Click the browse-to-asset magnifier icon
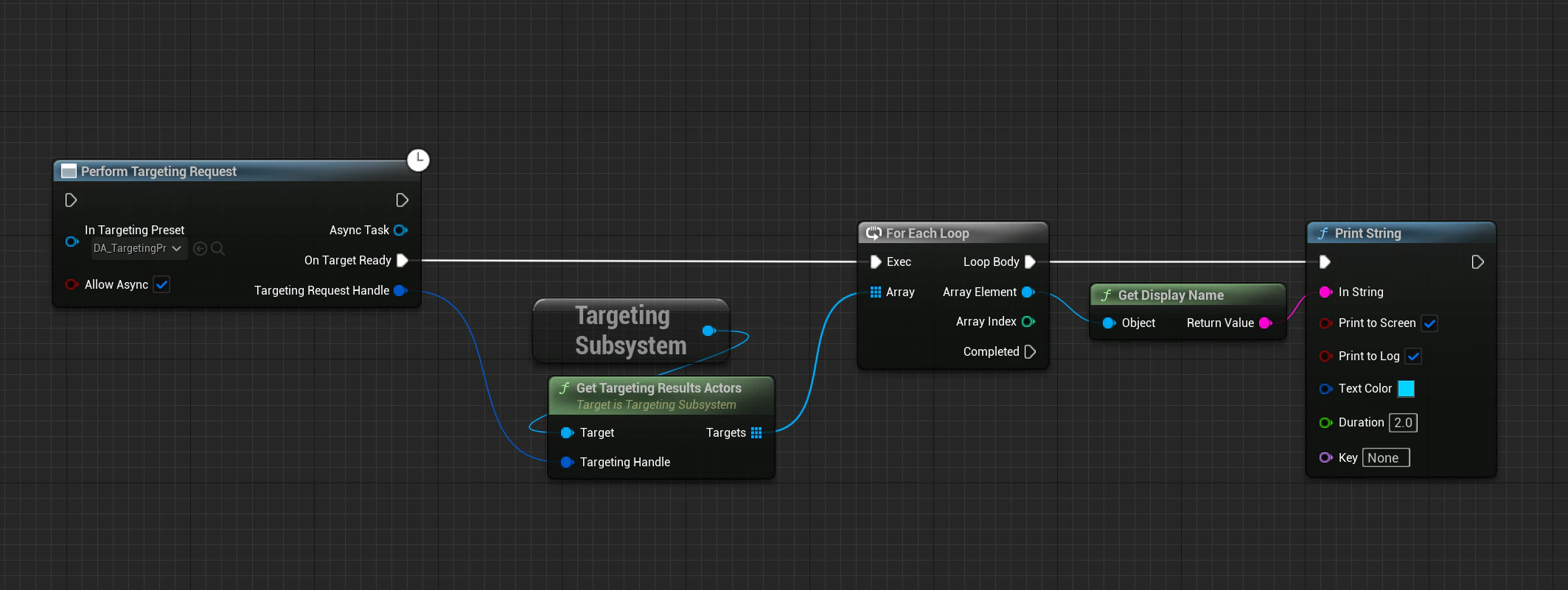 pyautogui.click(x=217, y=249)
